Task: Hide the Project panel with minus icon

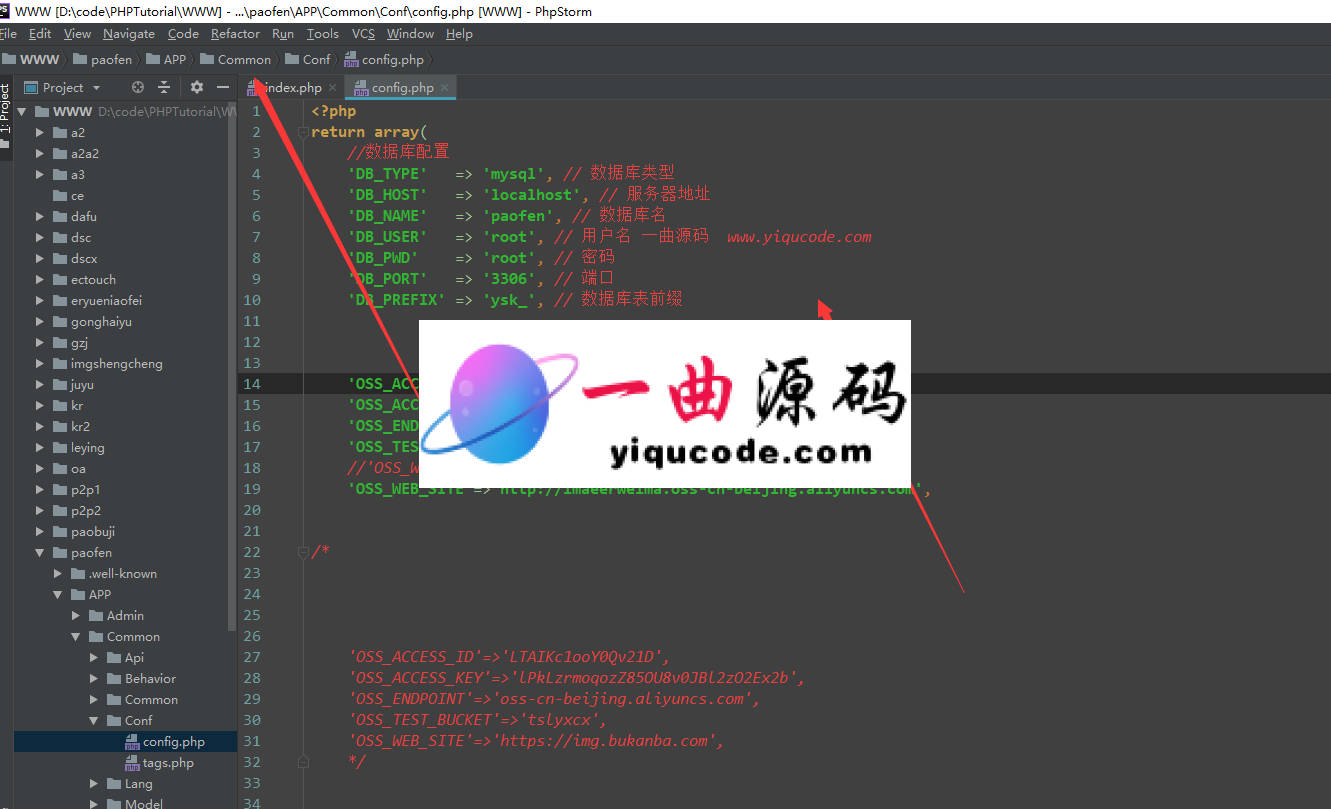Action: tap(223, 88)
